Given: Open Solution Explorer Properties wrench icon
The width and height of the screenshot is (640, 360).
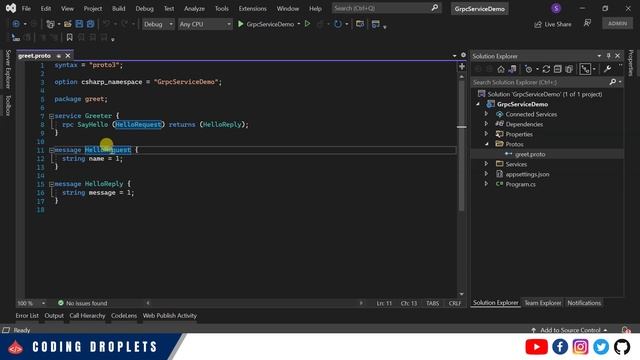Looking at the screenshot, I should (607, 69).
